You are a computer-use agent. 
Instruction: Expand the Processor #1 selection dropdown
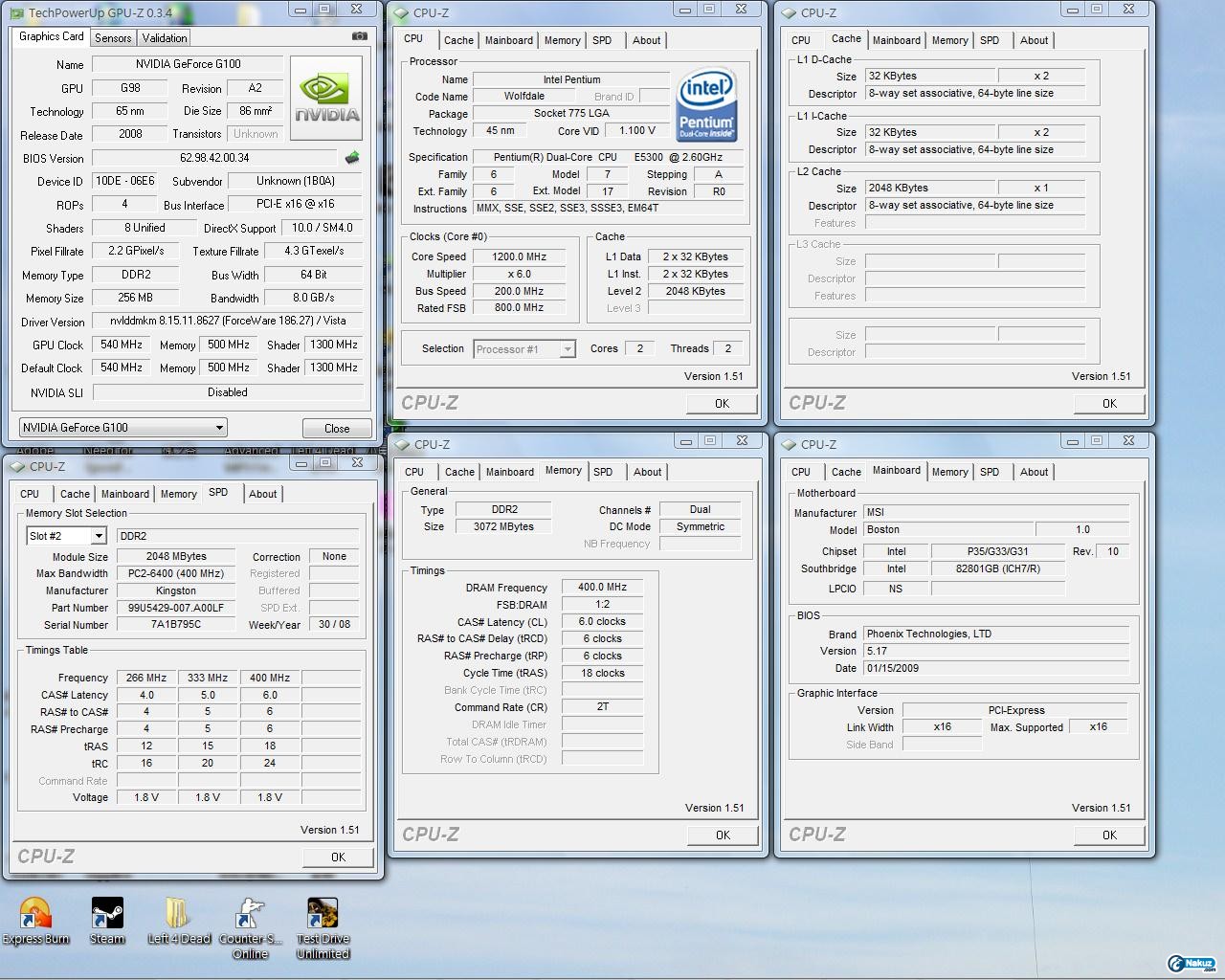click(x=567, y=349)
